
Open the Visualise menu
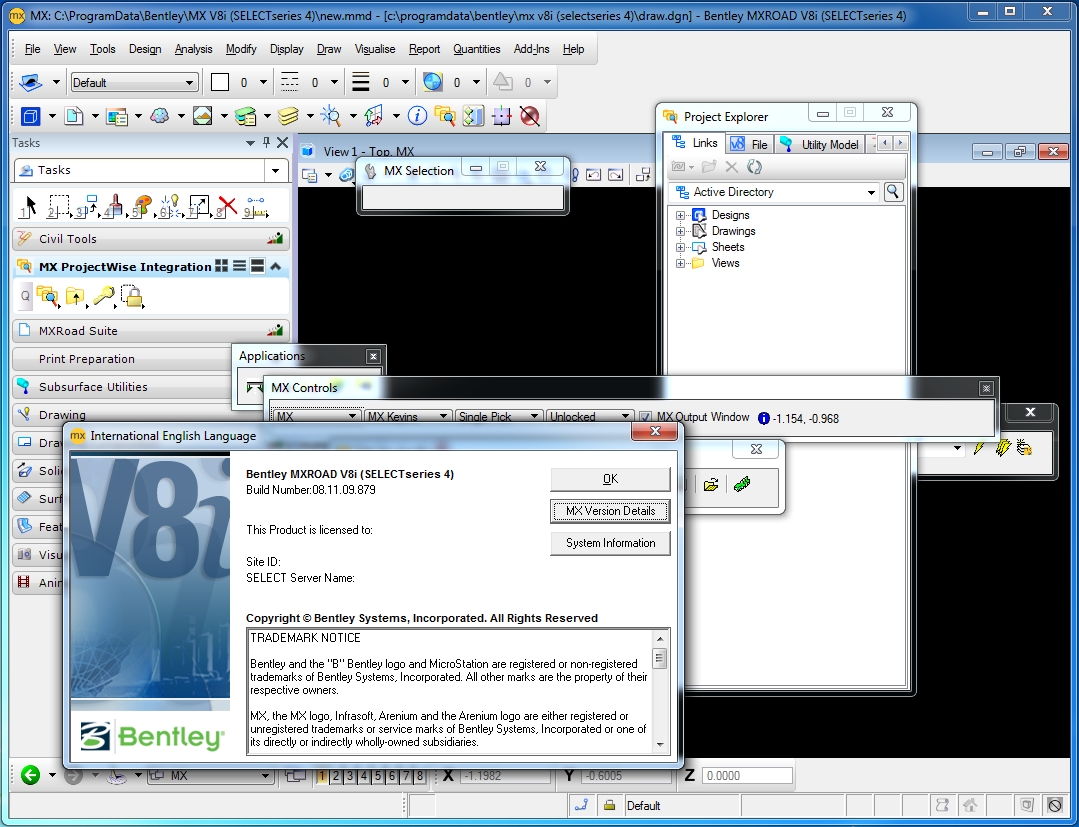[374, 49]
